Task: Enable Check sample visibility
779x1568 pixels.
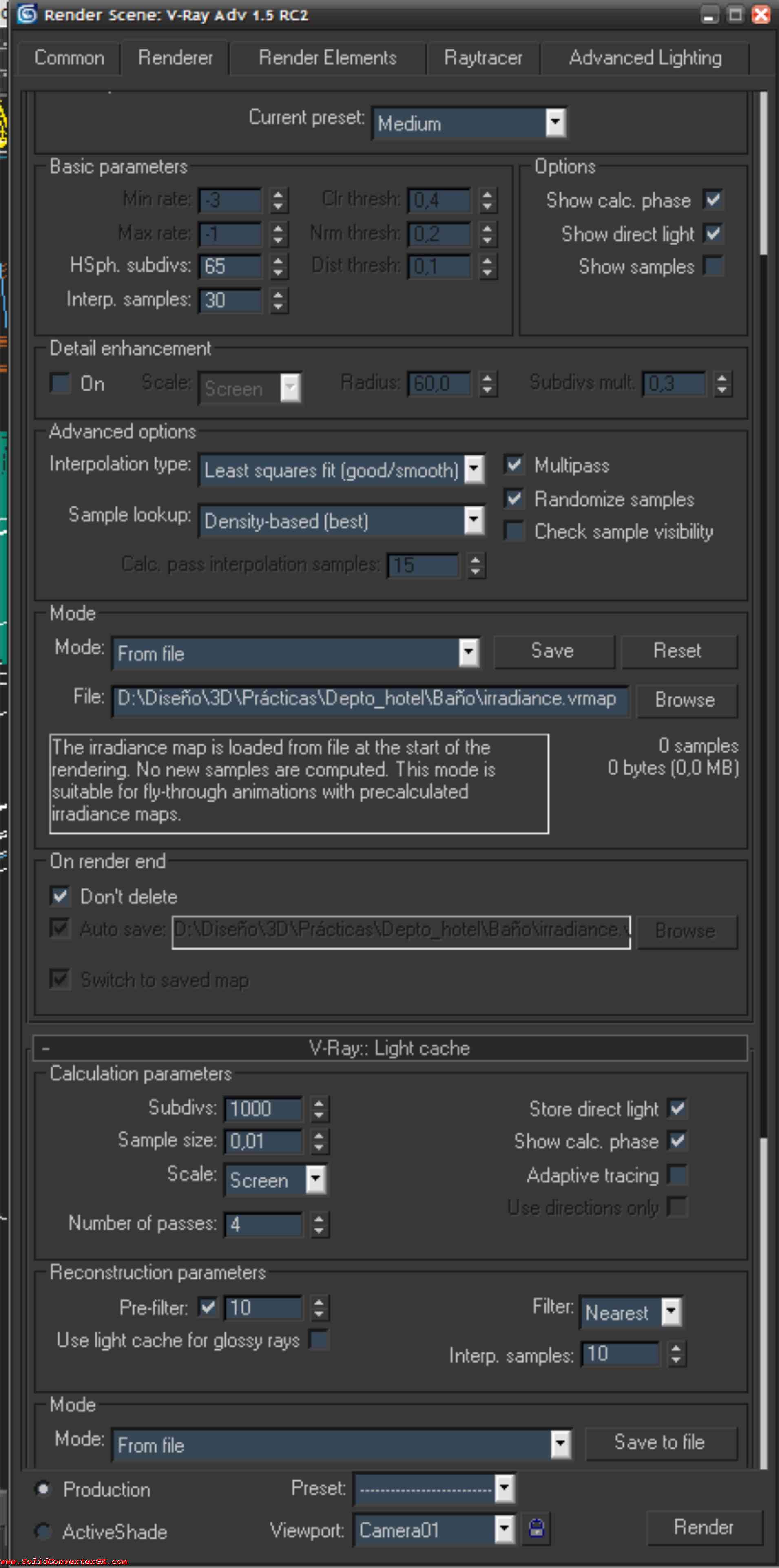Action: coord(514,531)
